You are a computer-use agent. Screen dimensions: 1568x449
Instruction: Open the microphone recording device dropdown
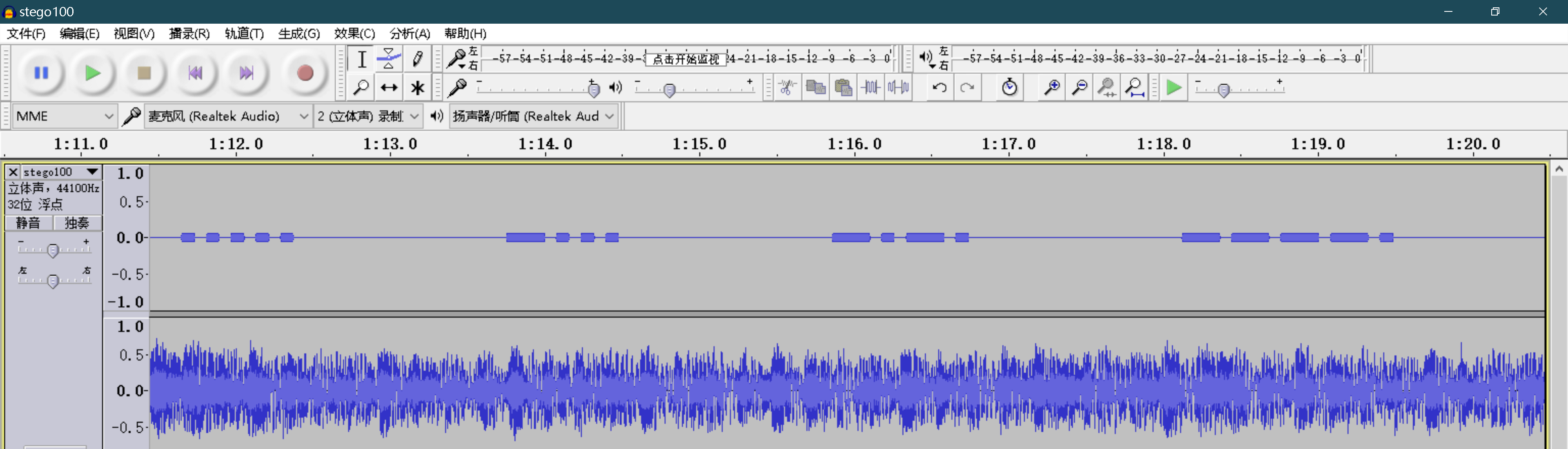tap(228, 116)
